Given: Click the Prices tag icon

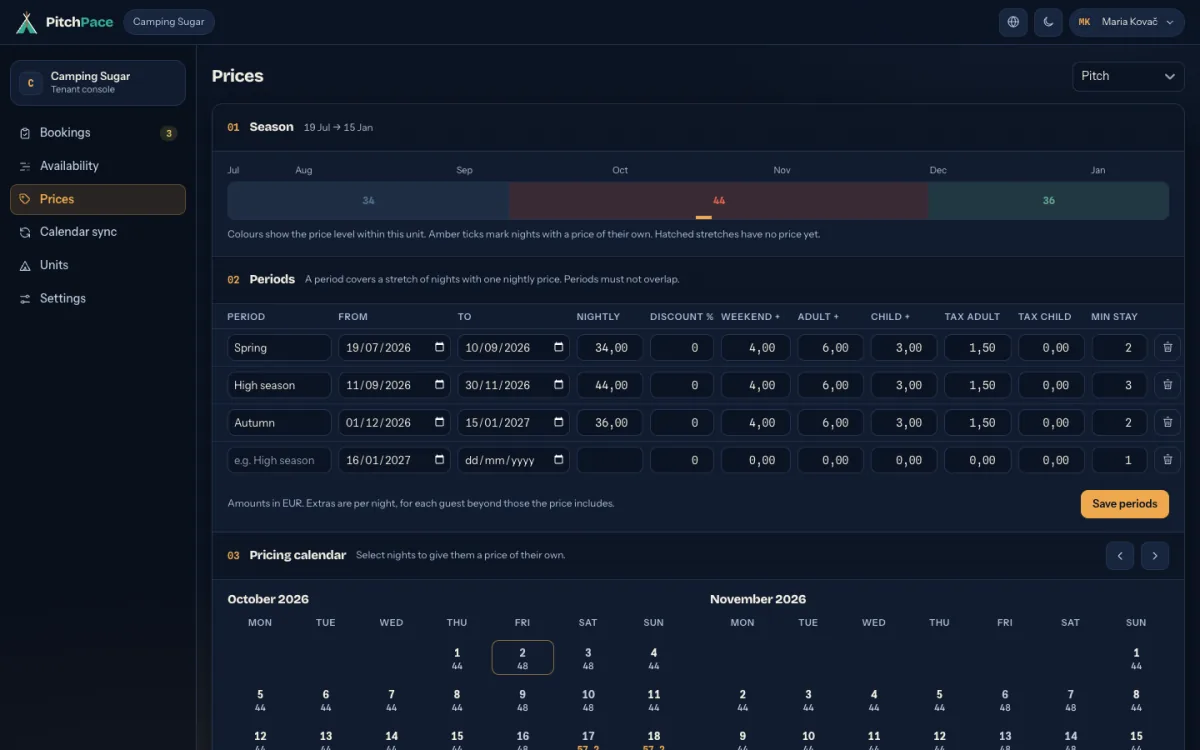Looking at the screenshot, I should pos(25,199).
